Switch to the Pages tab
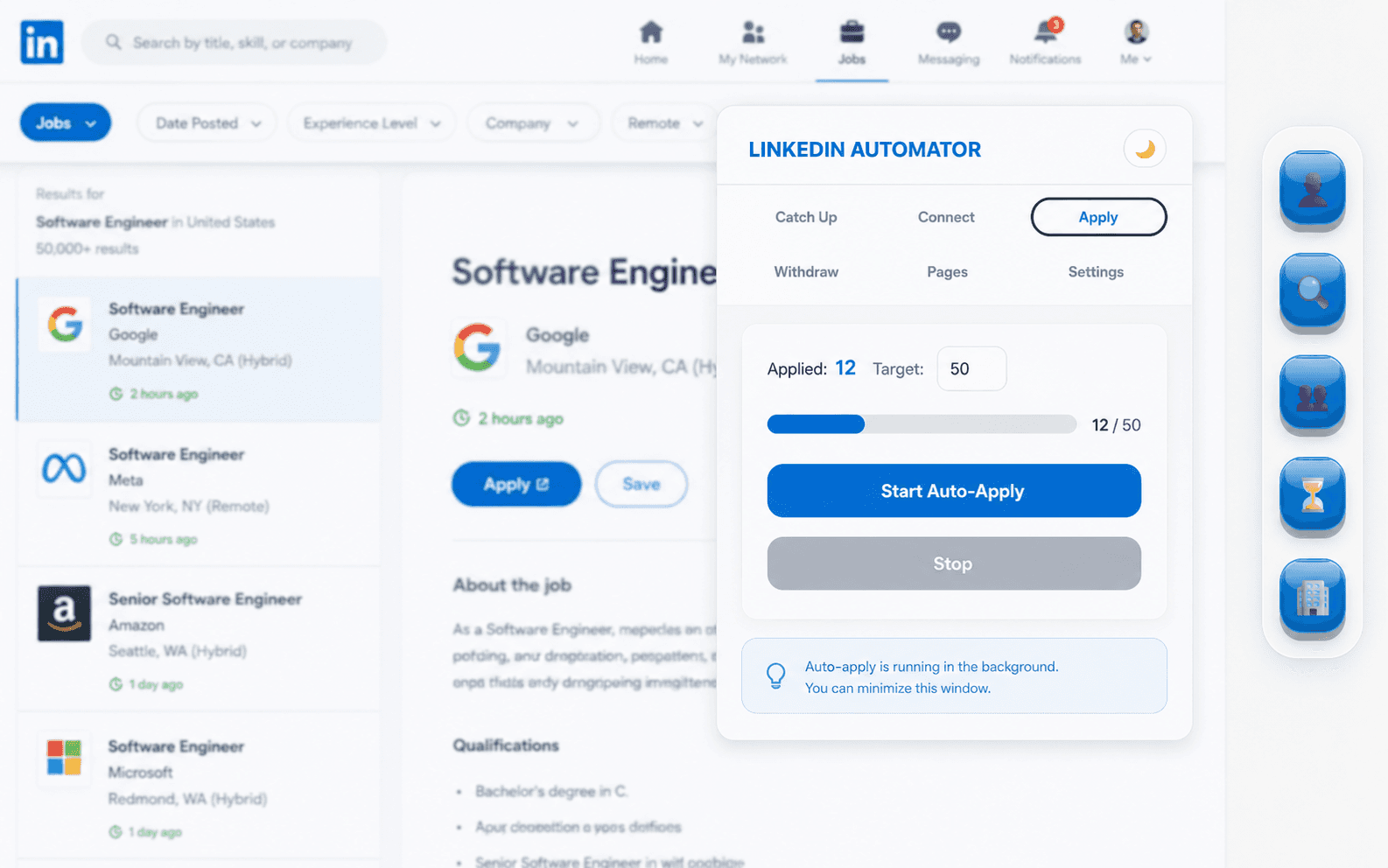This screenshot has height=868, width=1388. point(947,272)
